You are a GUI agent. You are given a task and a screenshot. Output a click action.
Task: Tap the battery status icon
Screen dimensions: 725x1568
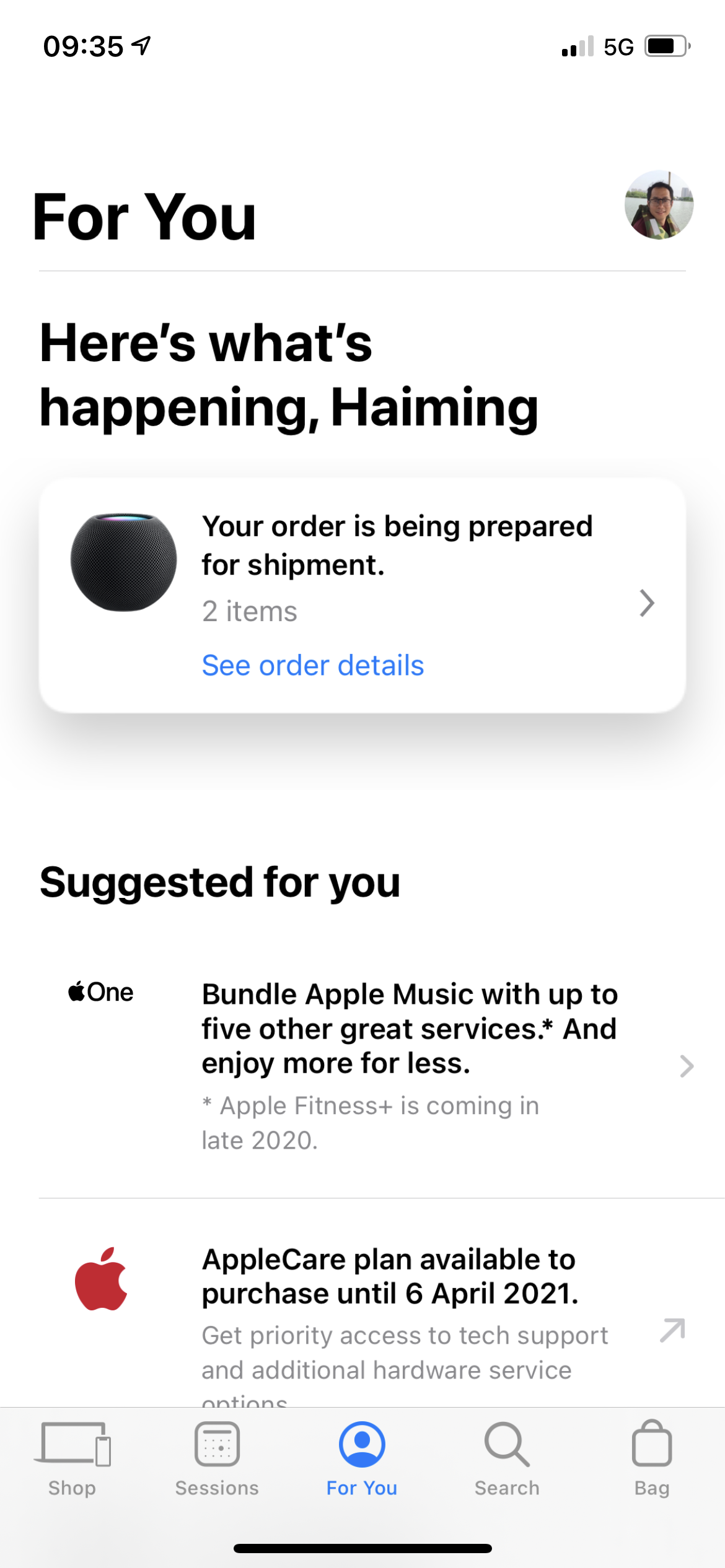(x=667, y=46)
